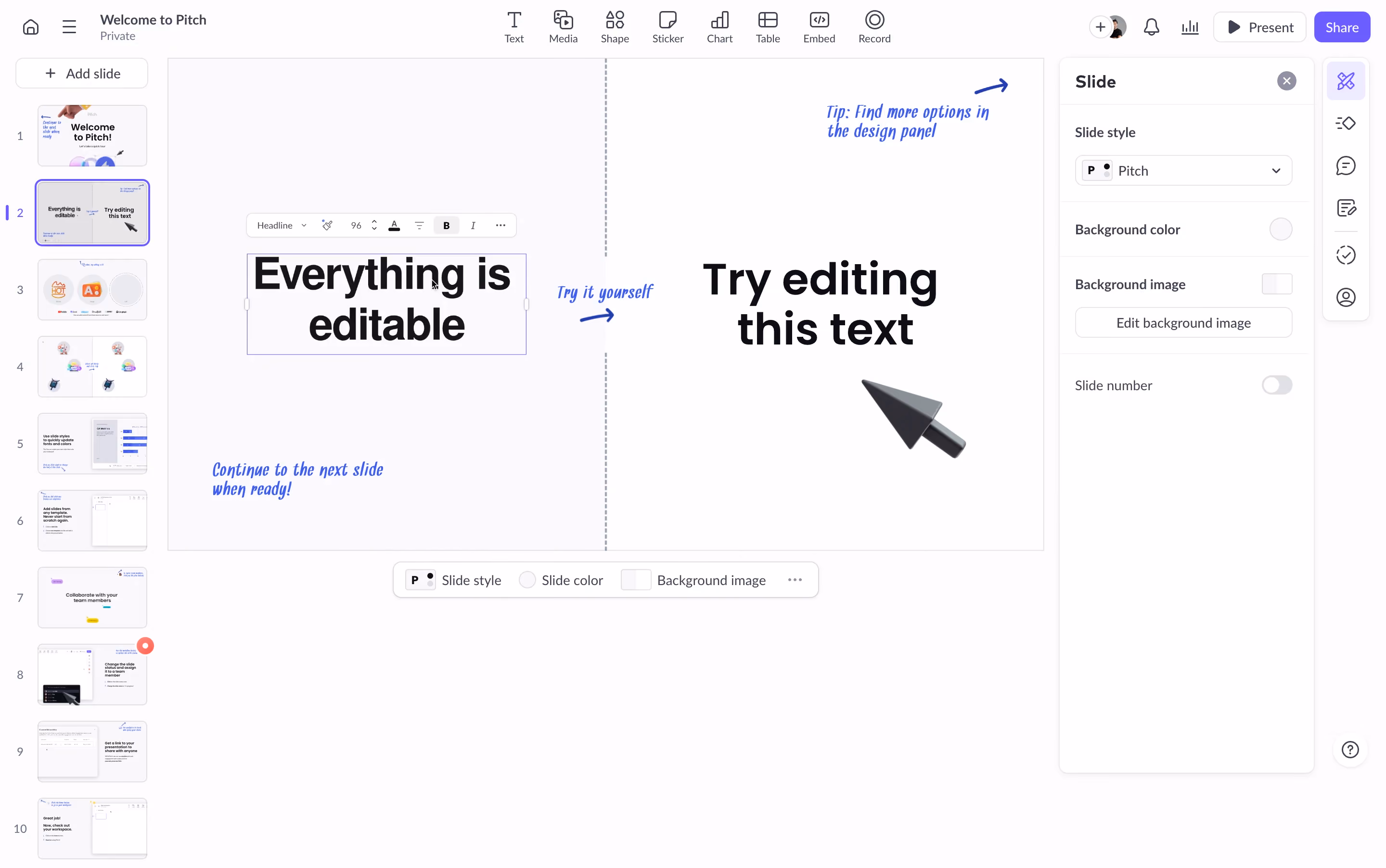The width and height of the screenshot is (1386, 868).
Task: Add a Sticker
Action: [667, 27]
